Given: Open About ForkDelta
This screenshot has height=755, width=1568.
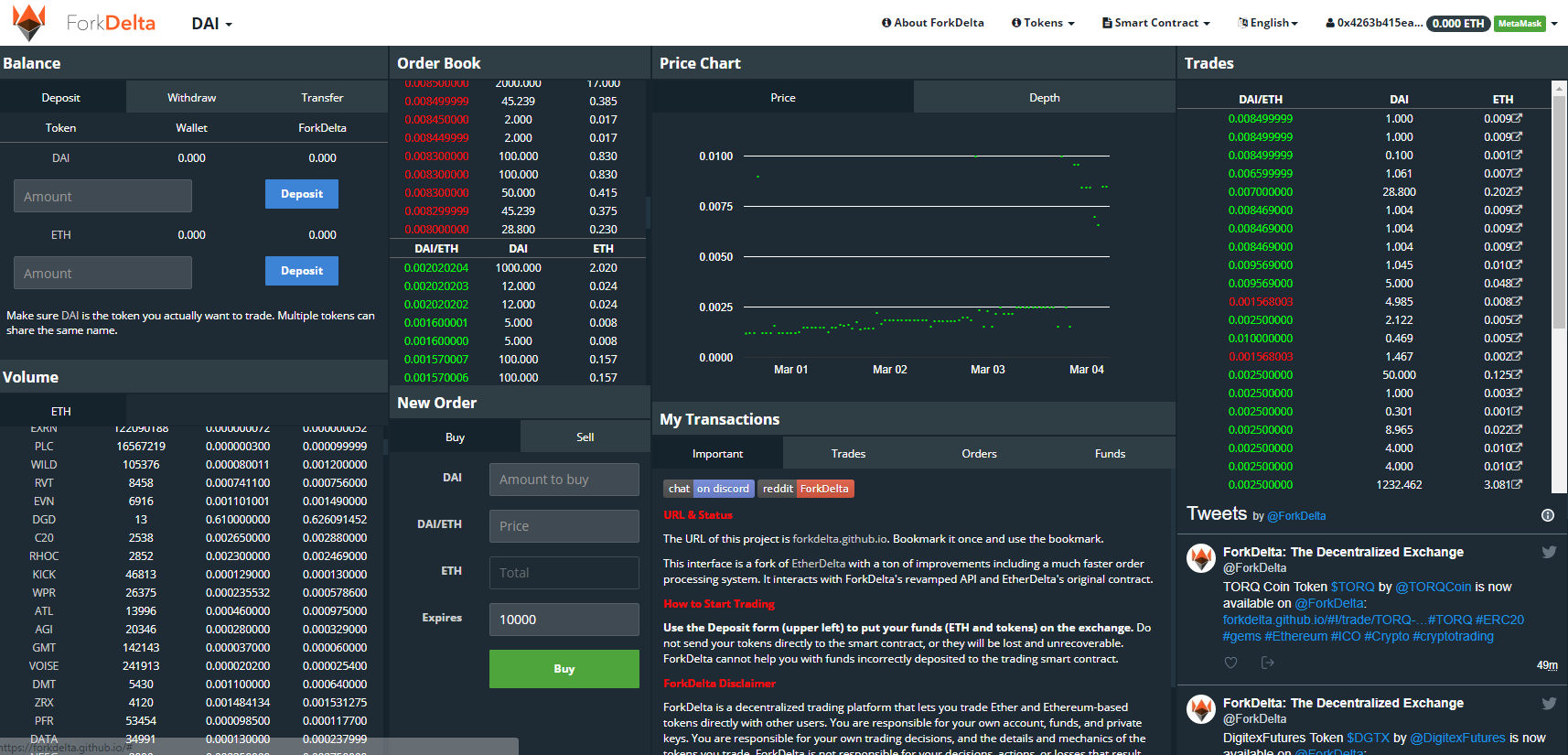Looking at the screenshot, I should tap(933, 23).
